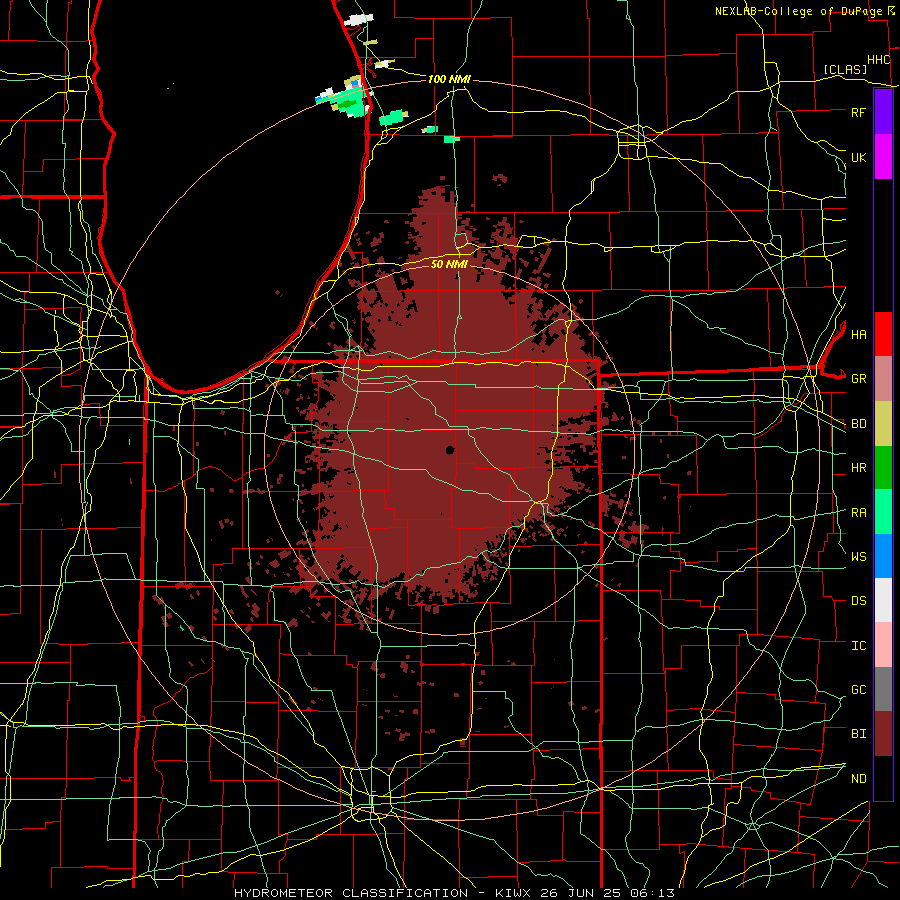The width and height of the screenshot is (900, 900).
Task: Click the HA red legend swatch
Action: pos(883,334)
